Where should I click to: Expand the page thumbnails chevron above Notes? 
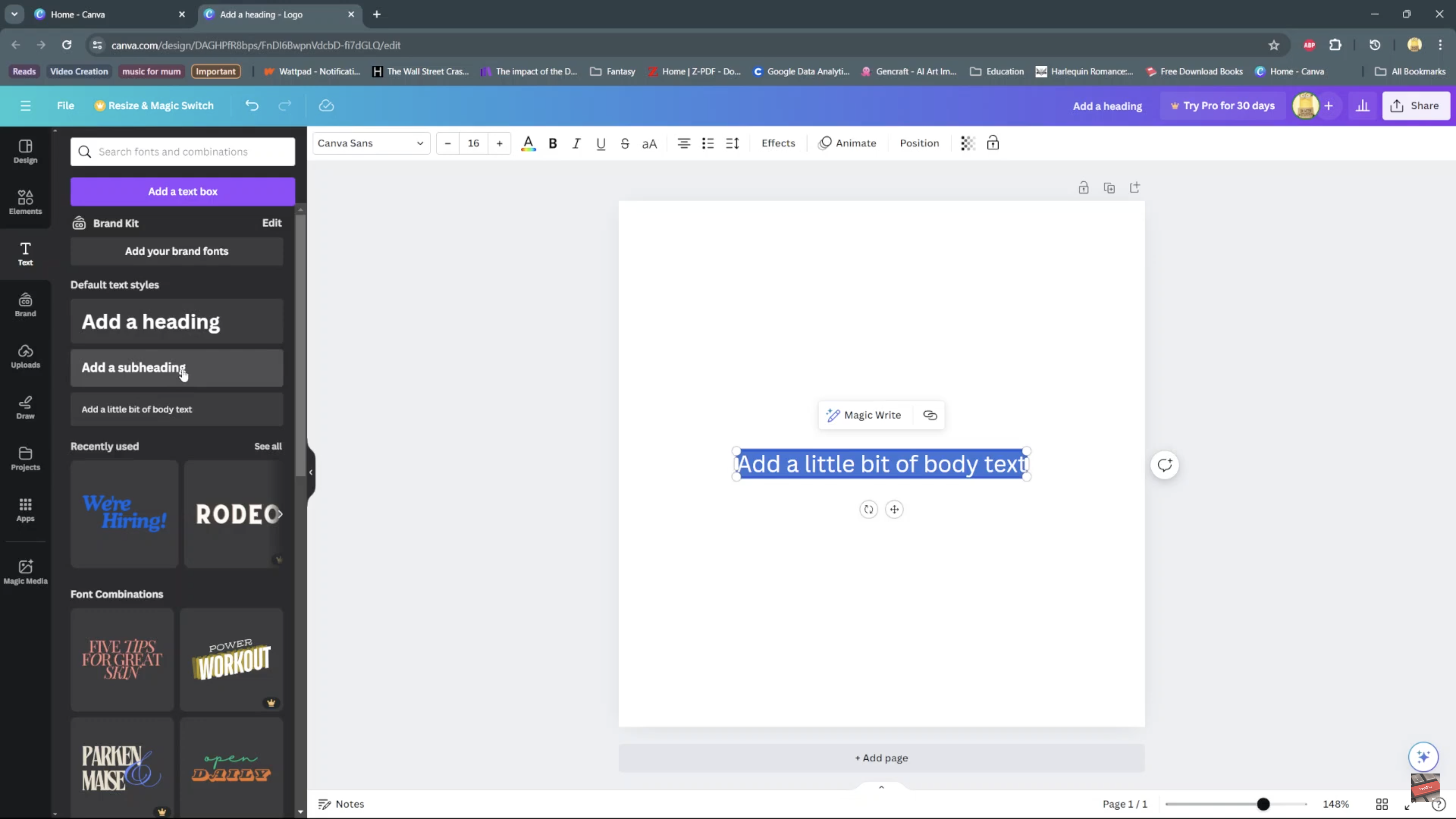pyautogui.click(x=881, y=787)
